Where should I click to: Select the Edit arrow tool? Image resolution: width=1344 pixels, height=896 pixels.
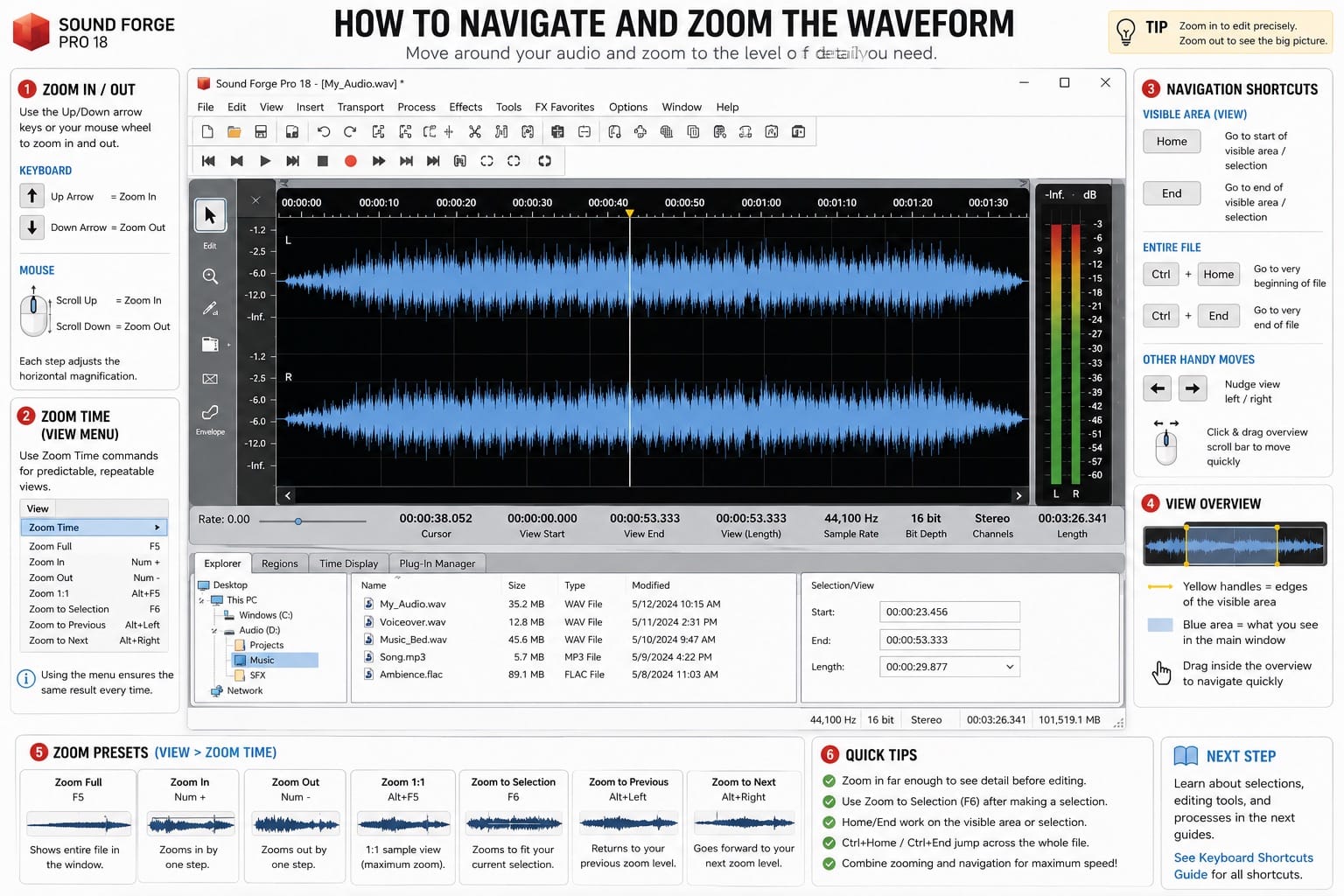click(x=210, y=215)
